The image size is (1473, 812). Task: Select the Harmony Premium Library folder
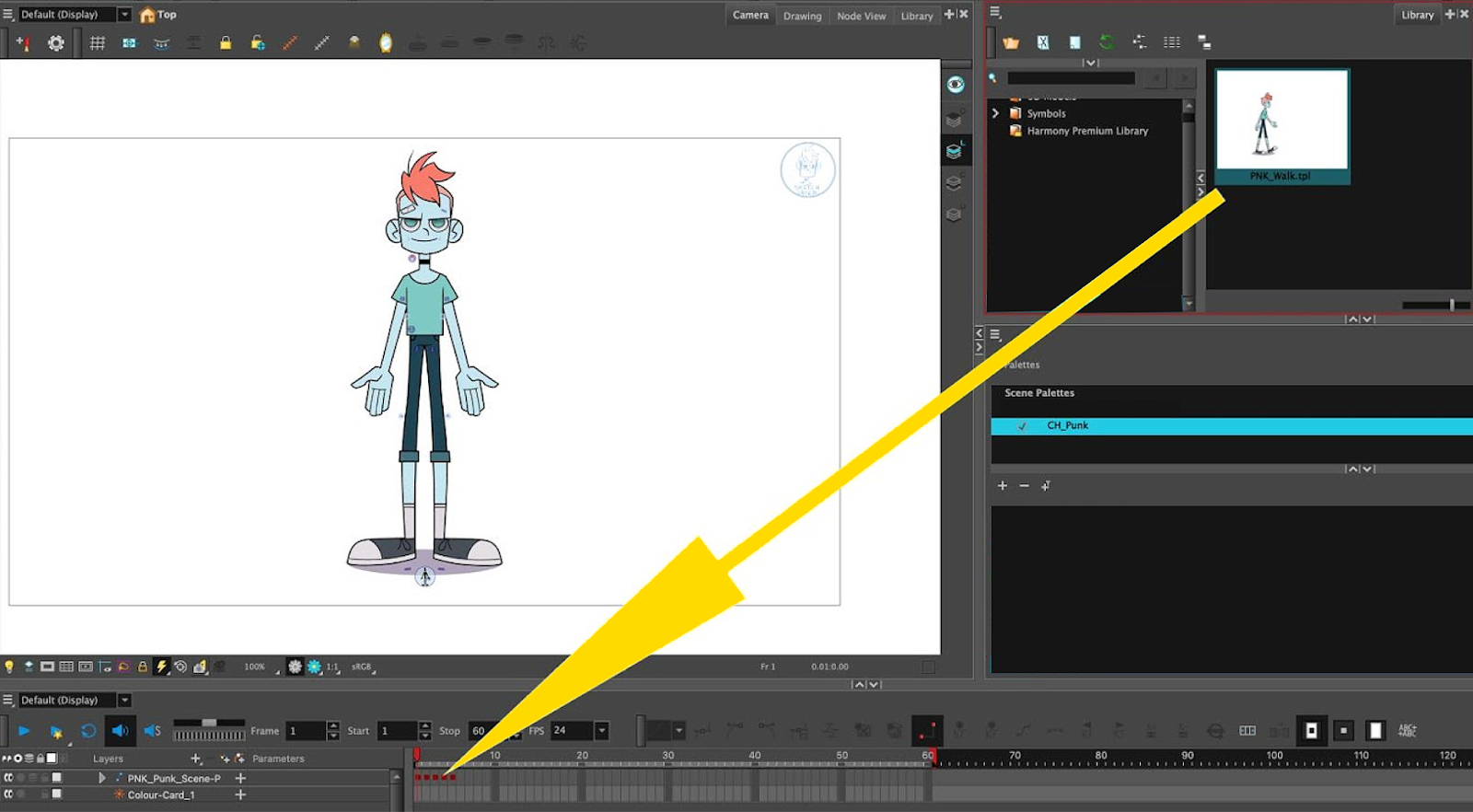(x=1086, y=131)
